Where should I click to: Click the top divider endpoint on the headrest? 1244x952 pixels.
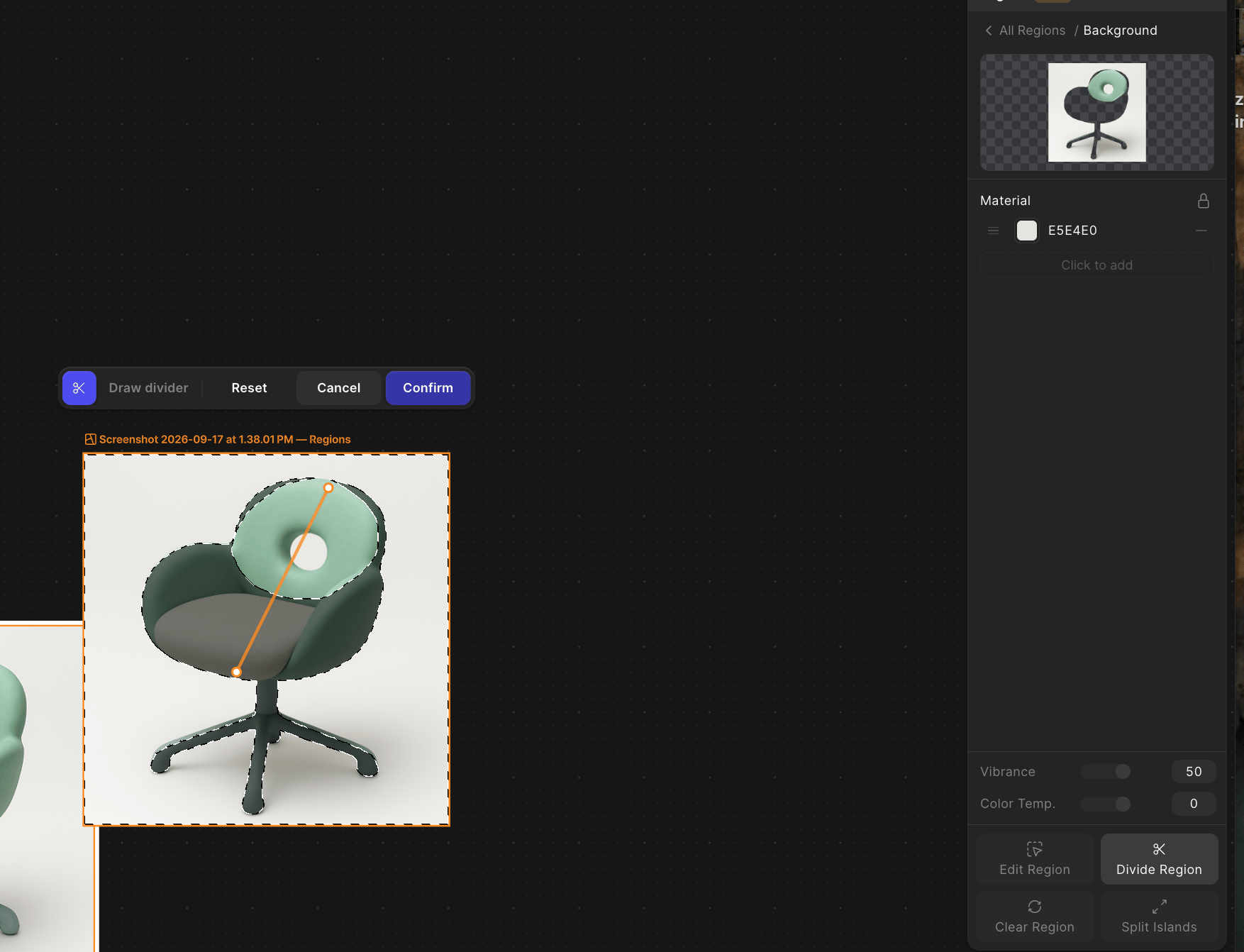coord(328,488)
